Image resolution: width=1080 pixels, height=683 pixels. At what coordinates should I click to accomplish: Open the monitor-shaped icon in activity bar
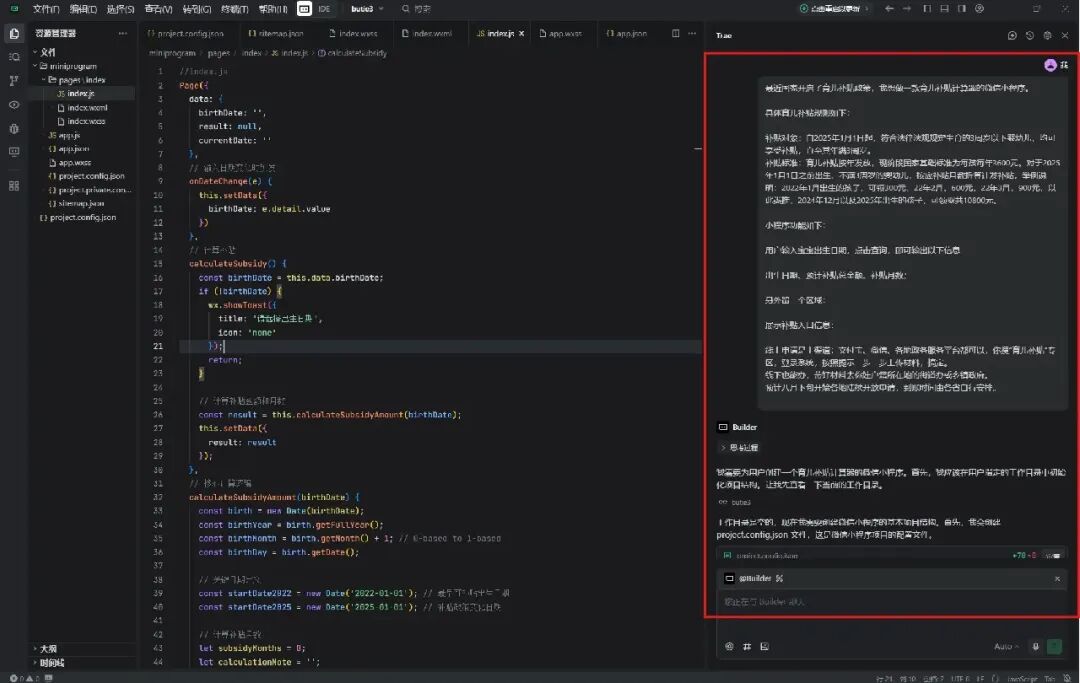coord(14,152)
